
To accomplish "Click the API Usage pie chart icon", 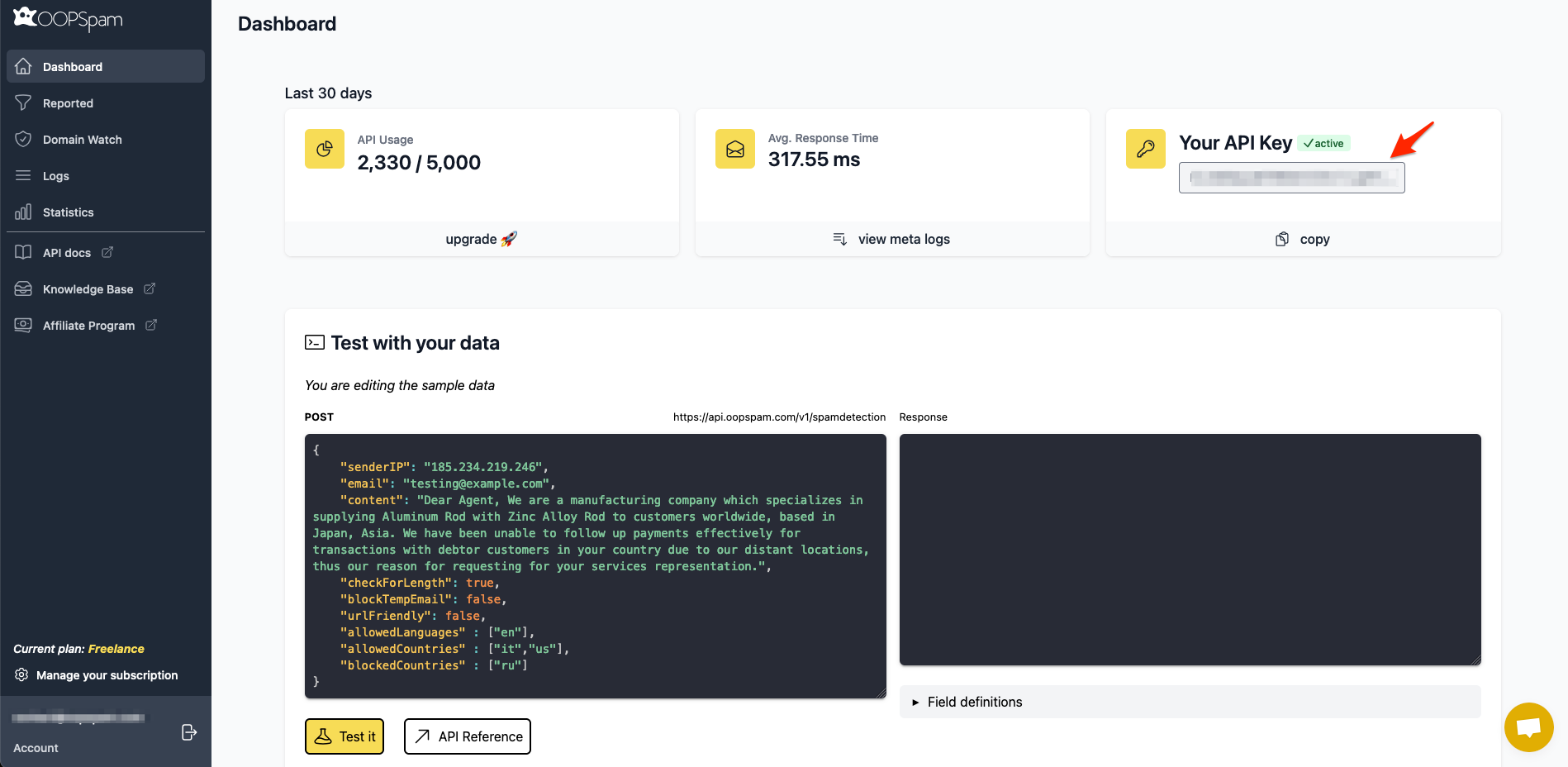I will pos(325,149).
